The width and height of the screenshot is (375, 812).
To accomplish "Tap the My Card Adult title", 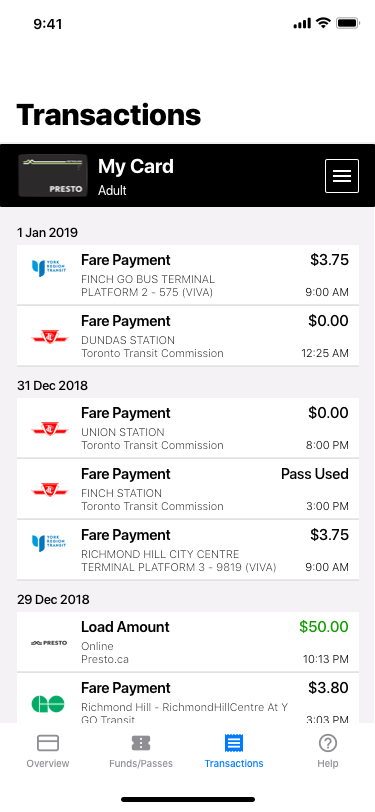I will [136, 177].
